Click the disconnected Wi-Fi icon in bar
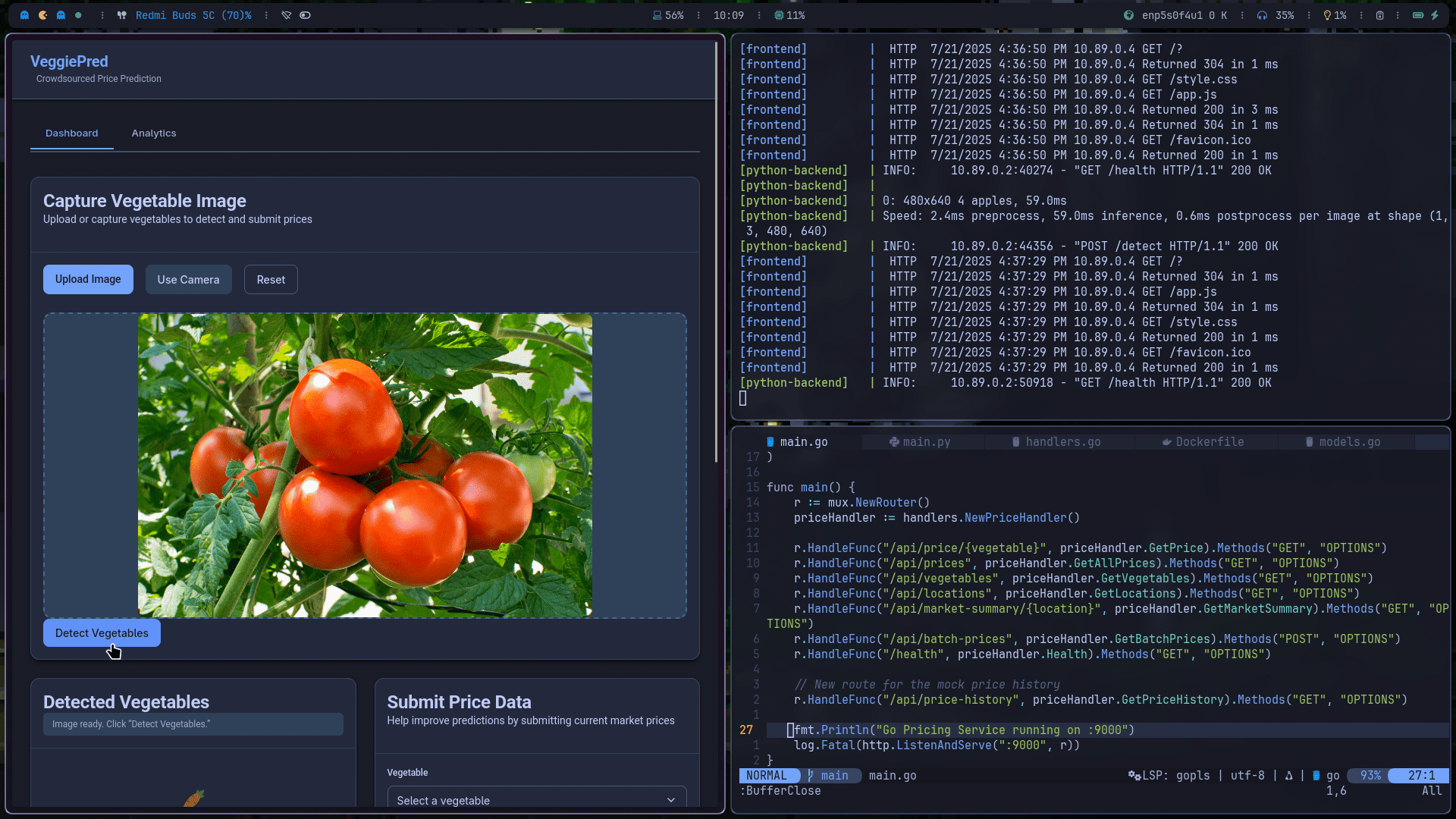The width and height of the screenshot is (1456, 819). 286,15
